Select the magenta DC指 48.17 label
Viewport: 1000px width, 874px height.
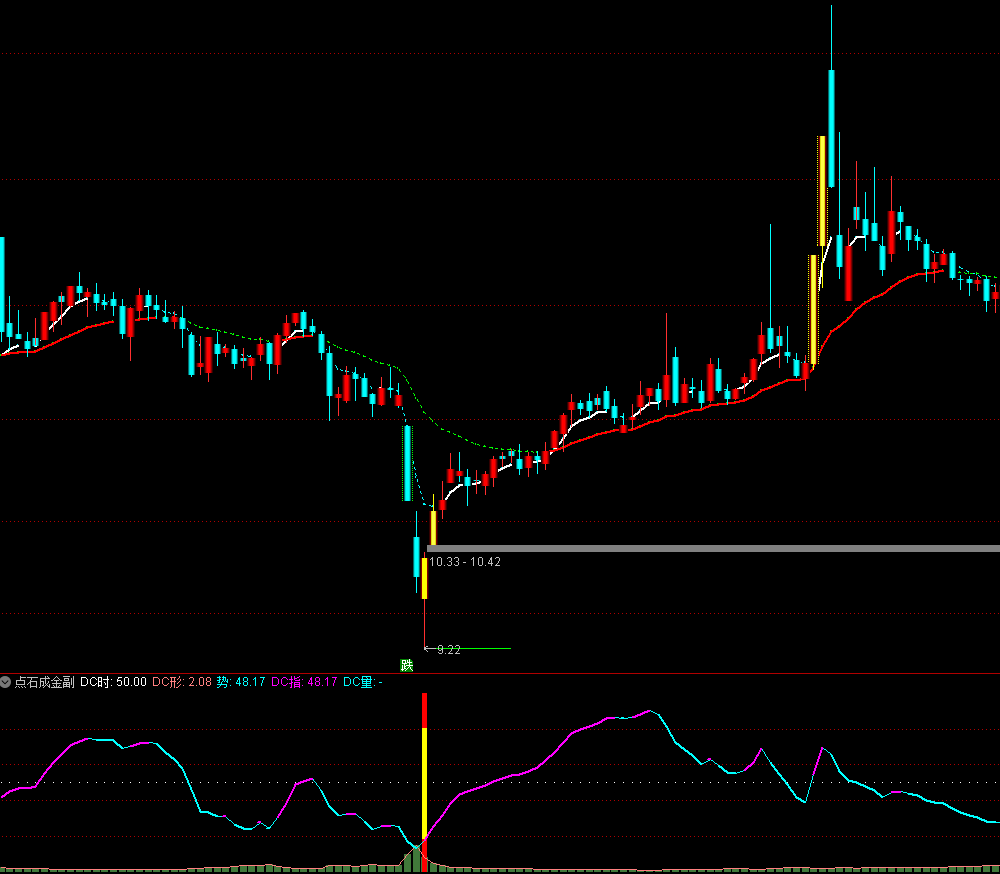click(304, 682)
